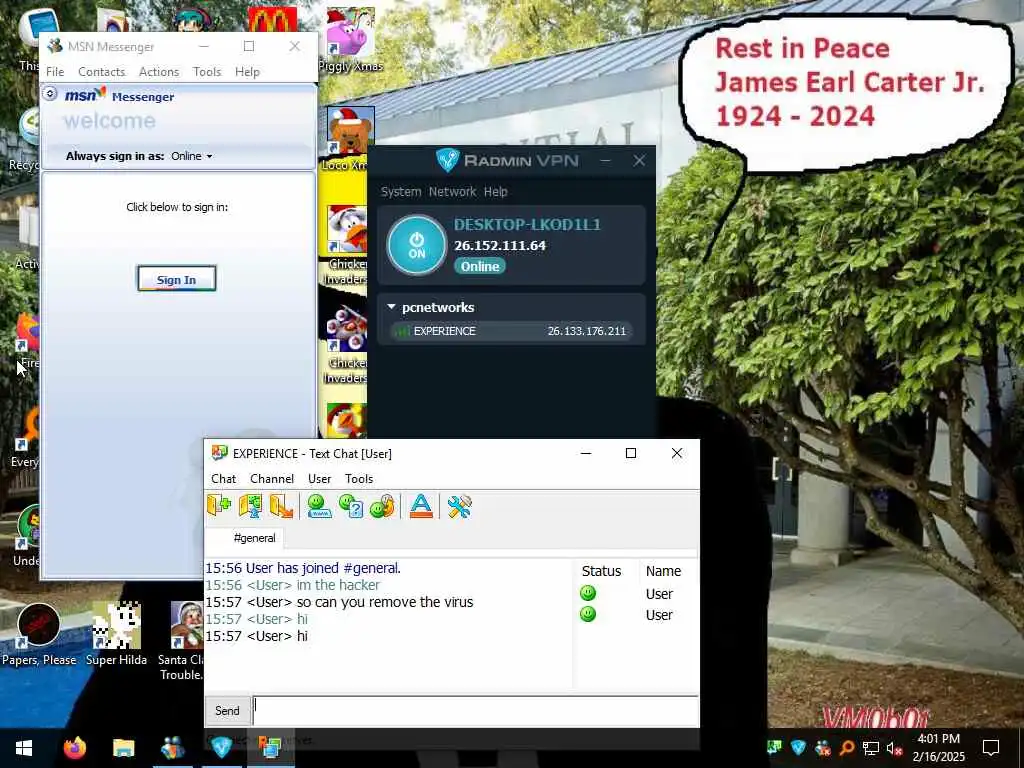1024x768 pixels.
Task: Open the Actions menu in MSN Messenger
Action: (159, 72)
